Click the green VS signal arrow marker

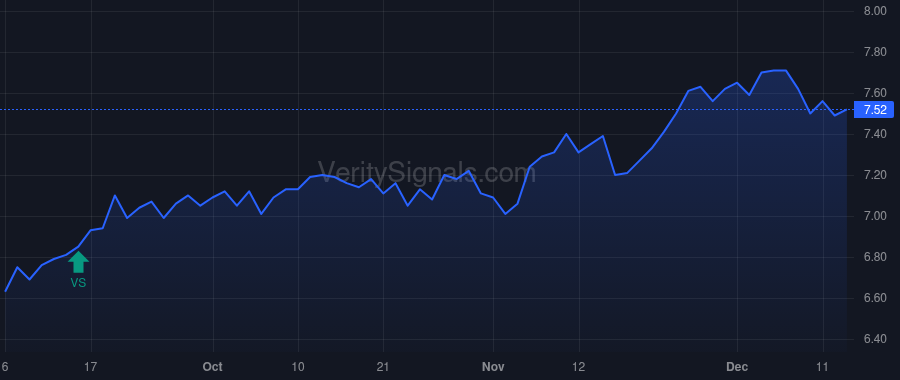[78, 262]
